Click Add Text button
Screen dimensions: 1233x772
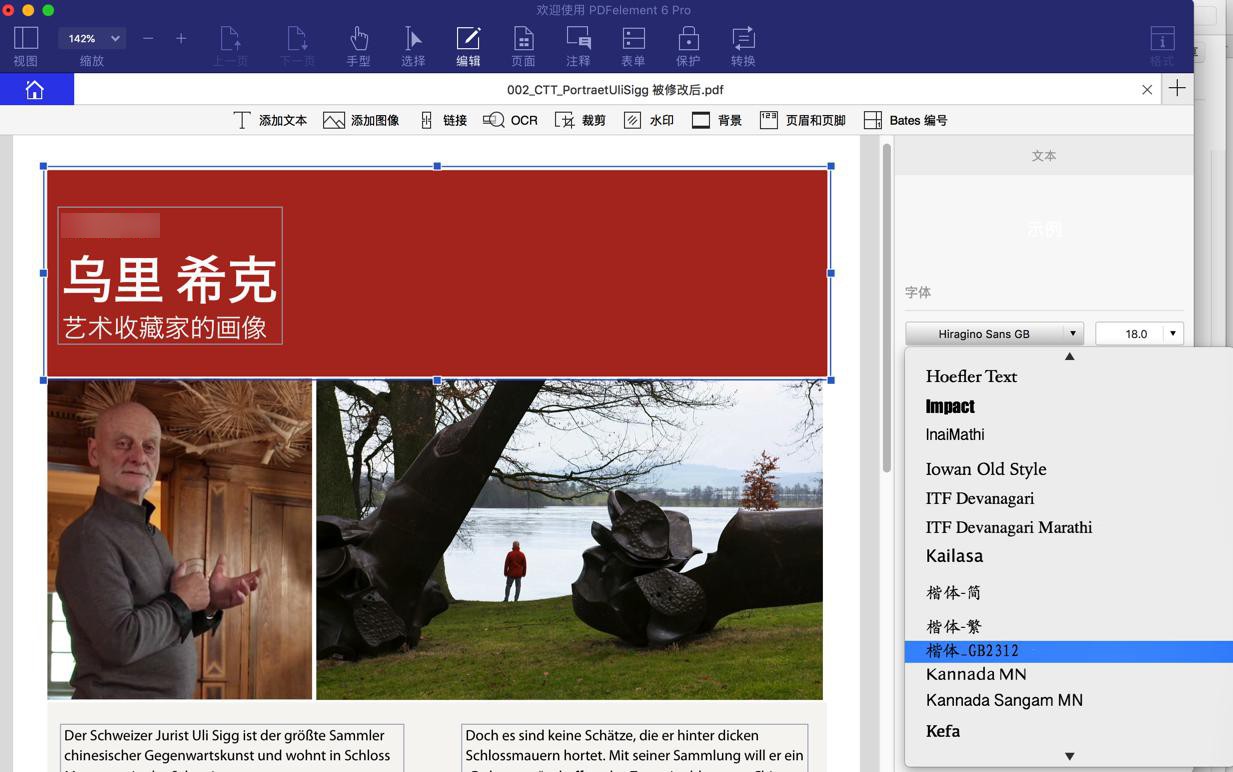point(270,120)
